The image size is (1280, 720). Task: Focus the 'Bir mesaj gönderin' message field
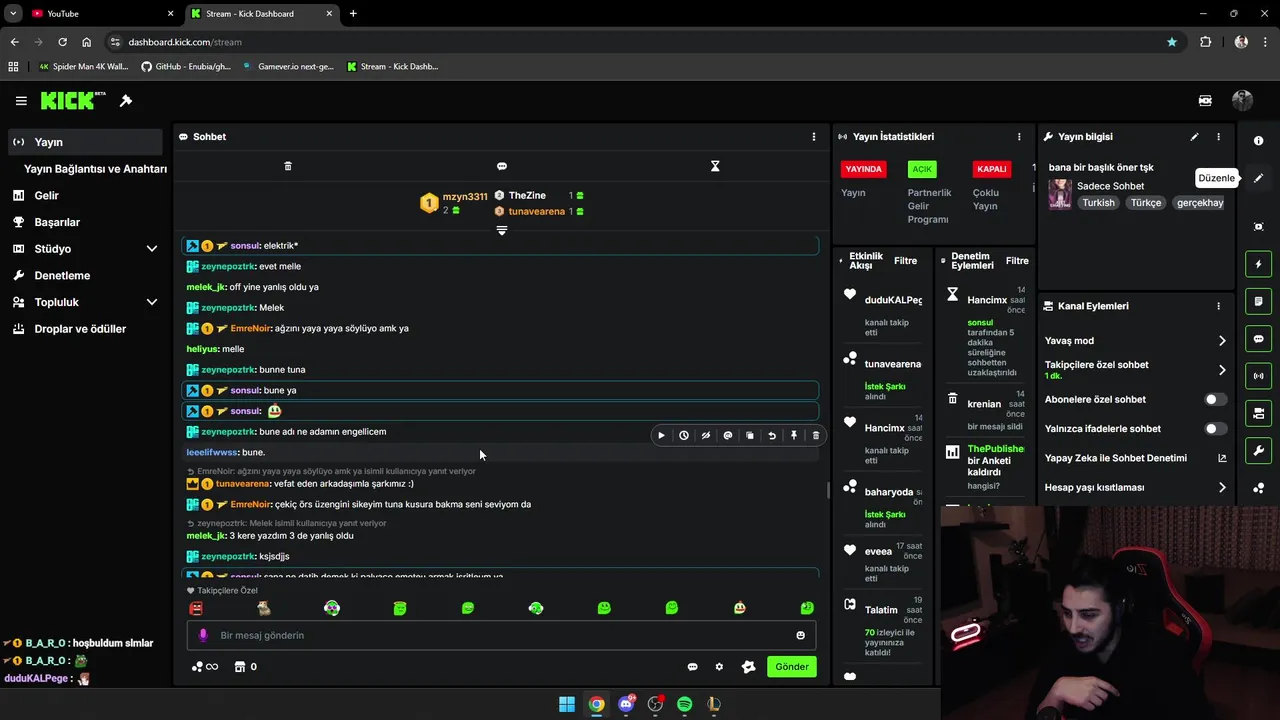pyautogui.click(x=501, y=635)
